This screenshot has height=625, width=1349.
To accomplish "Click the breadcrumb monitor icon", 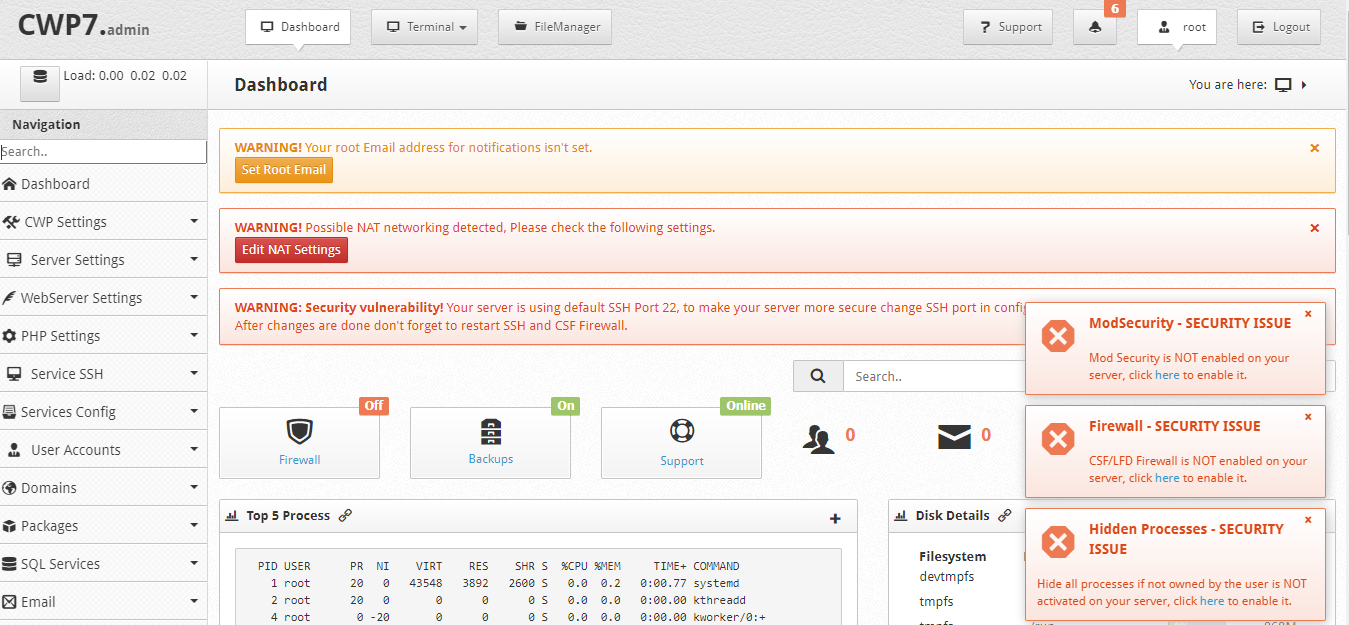I will pyautogui.click(x=1284, y=85).
